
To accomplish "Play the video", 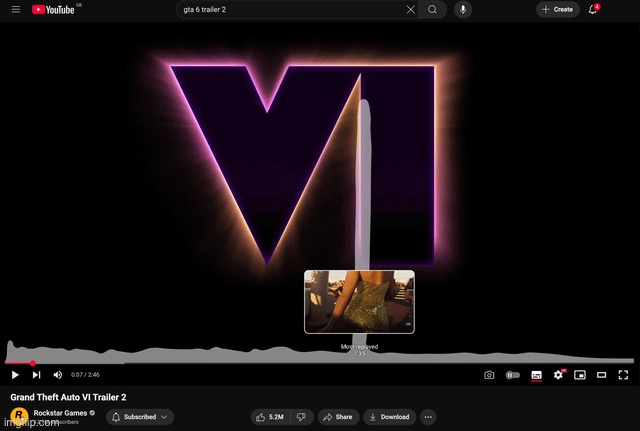I will [15, 375].
